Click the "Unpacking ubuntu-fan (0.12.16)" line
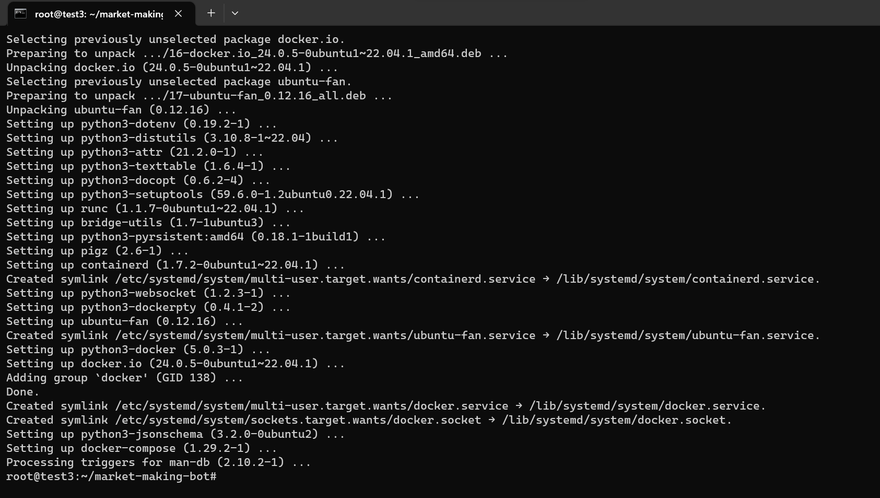Image resolution: width=880 pixels, height=498 pixels. pyautogui.click(x=121, y=110)
